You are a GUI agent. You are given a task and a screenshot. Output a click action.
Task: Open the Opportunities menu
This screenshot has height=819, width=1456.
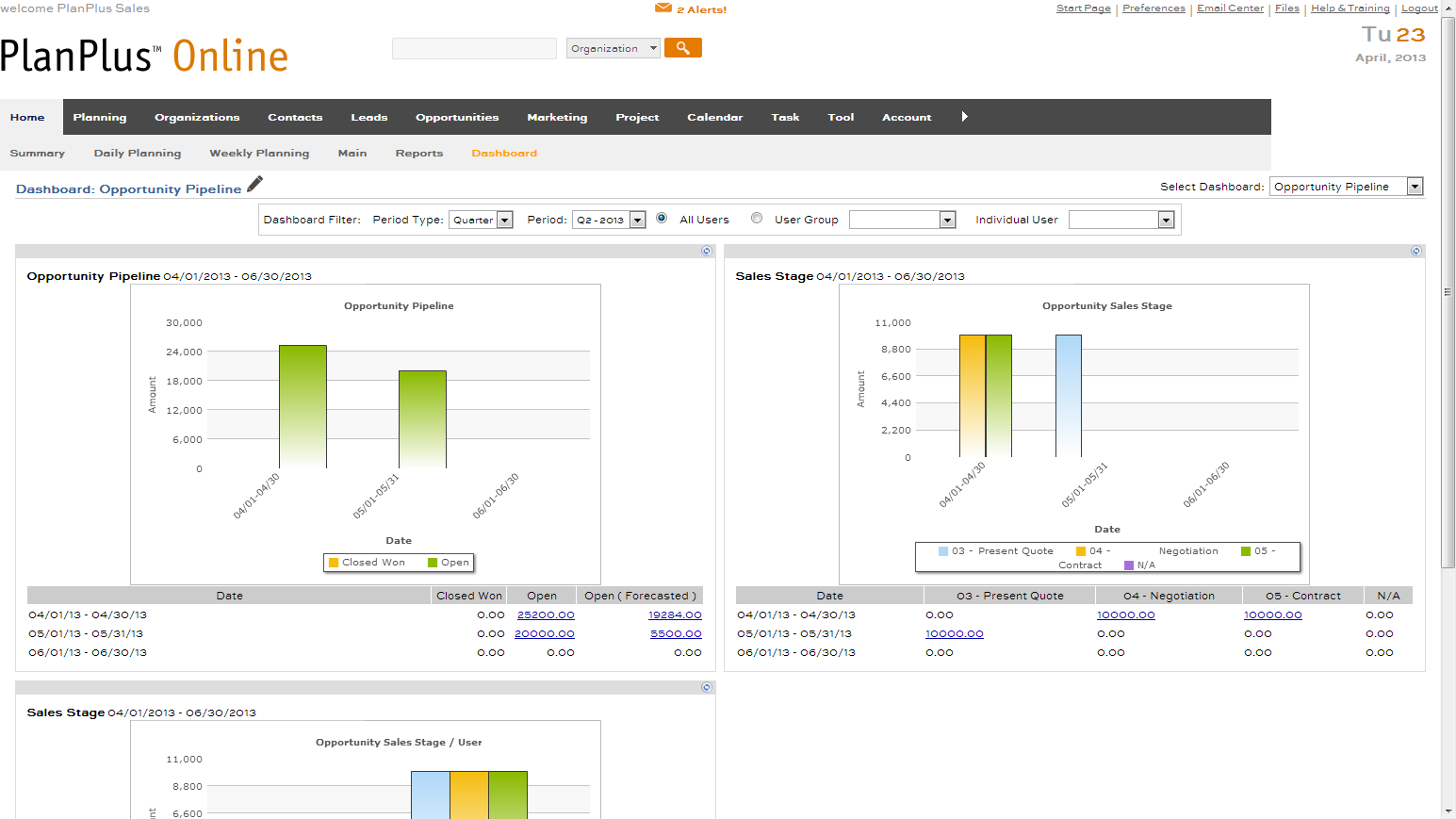pyautogui.click(x=457, y=118)
